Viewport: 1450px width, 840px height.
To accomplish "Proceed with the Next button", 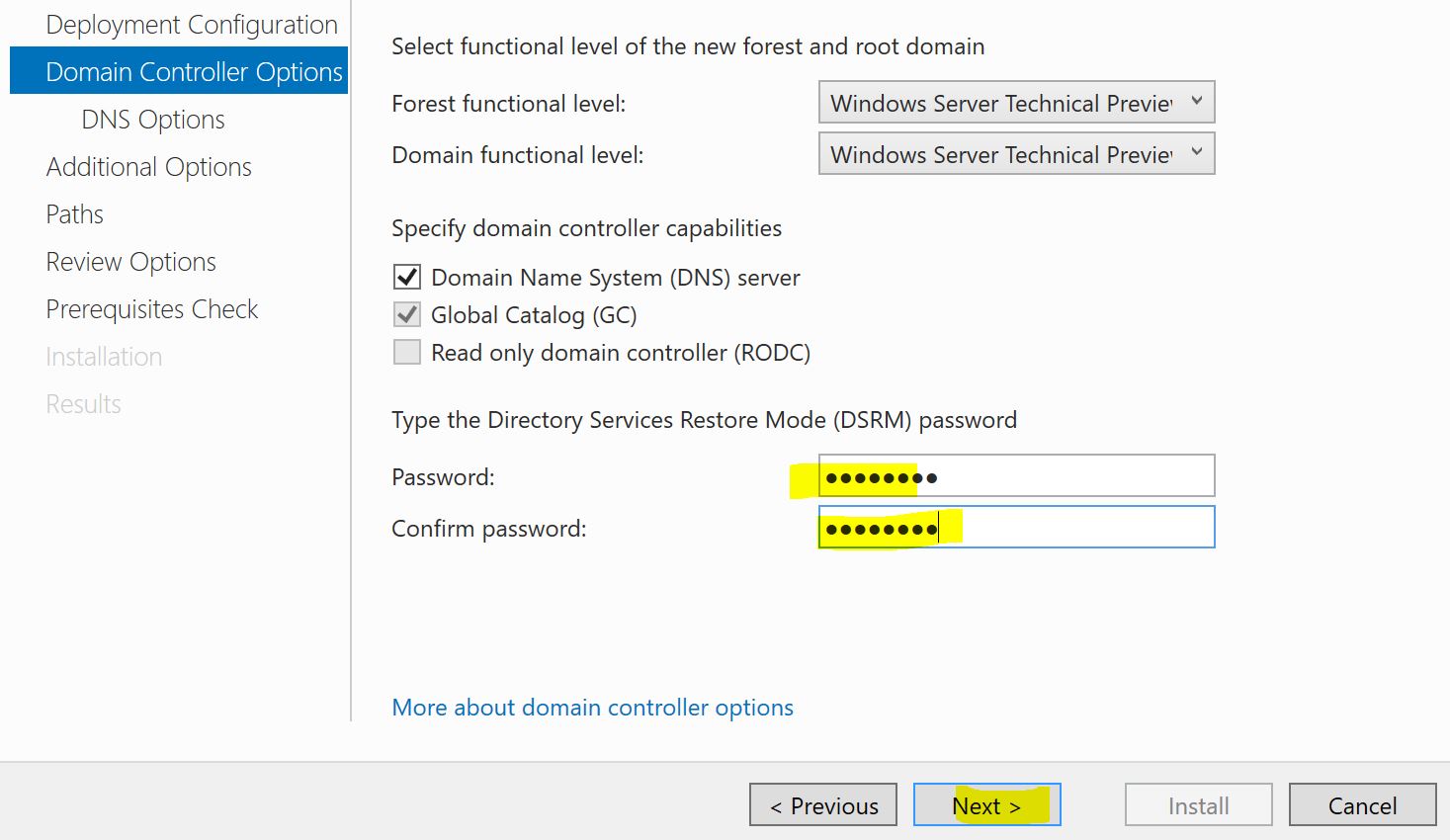I will [x=986, y=805].
